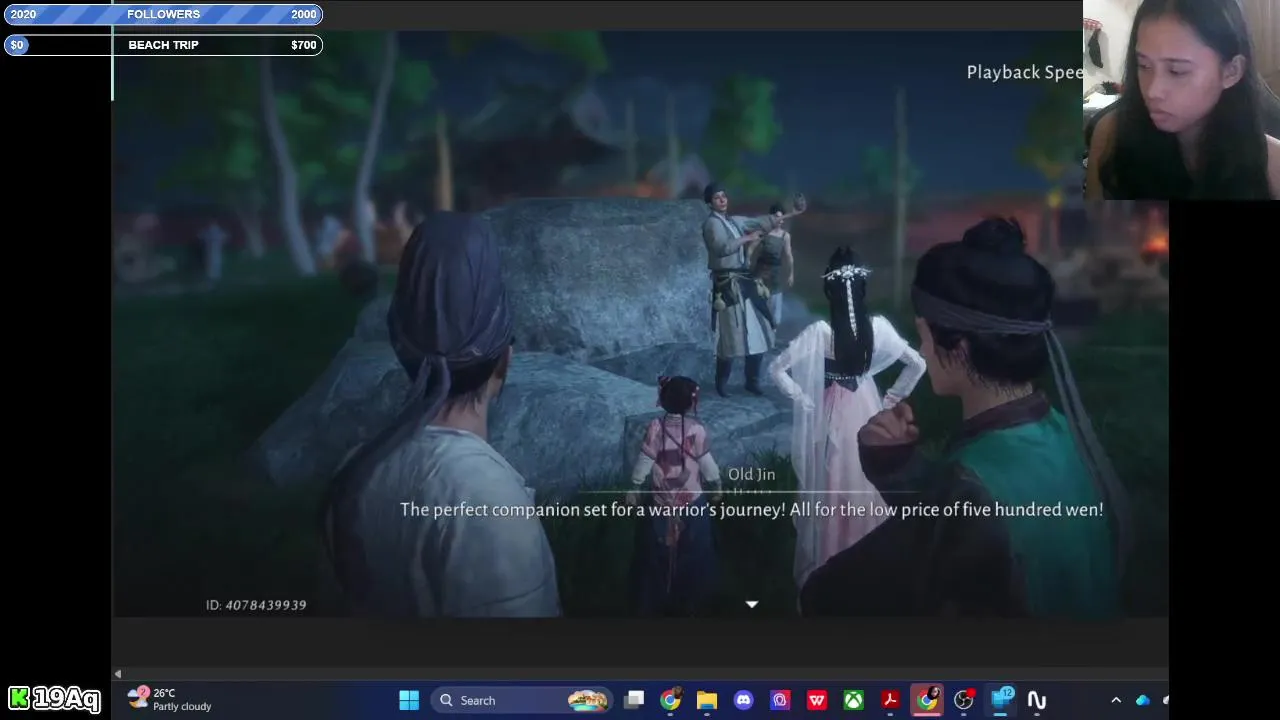
Task: Open Adobe Acrobat from the taskbar
Action: (890, 700)
